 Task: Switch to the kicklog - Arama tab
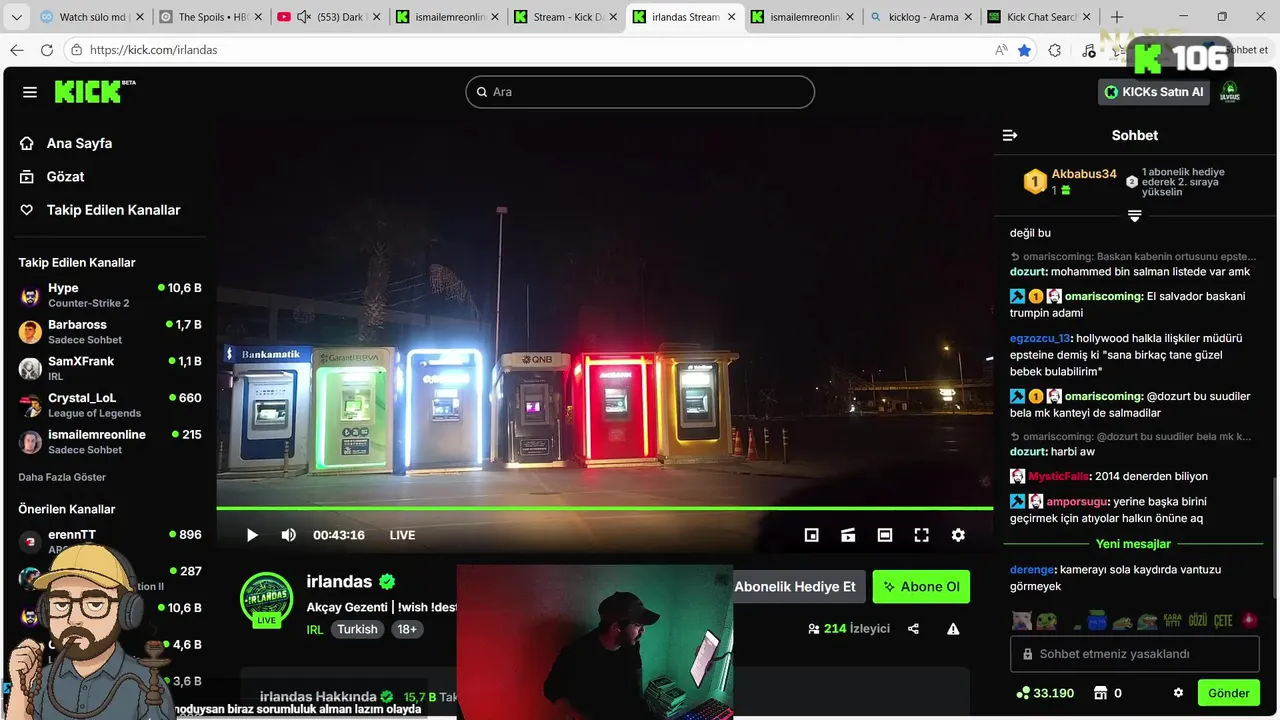(x=921, y=17)
